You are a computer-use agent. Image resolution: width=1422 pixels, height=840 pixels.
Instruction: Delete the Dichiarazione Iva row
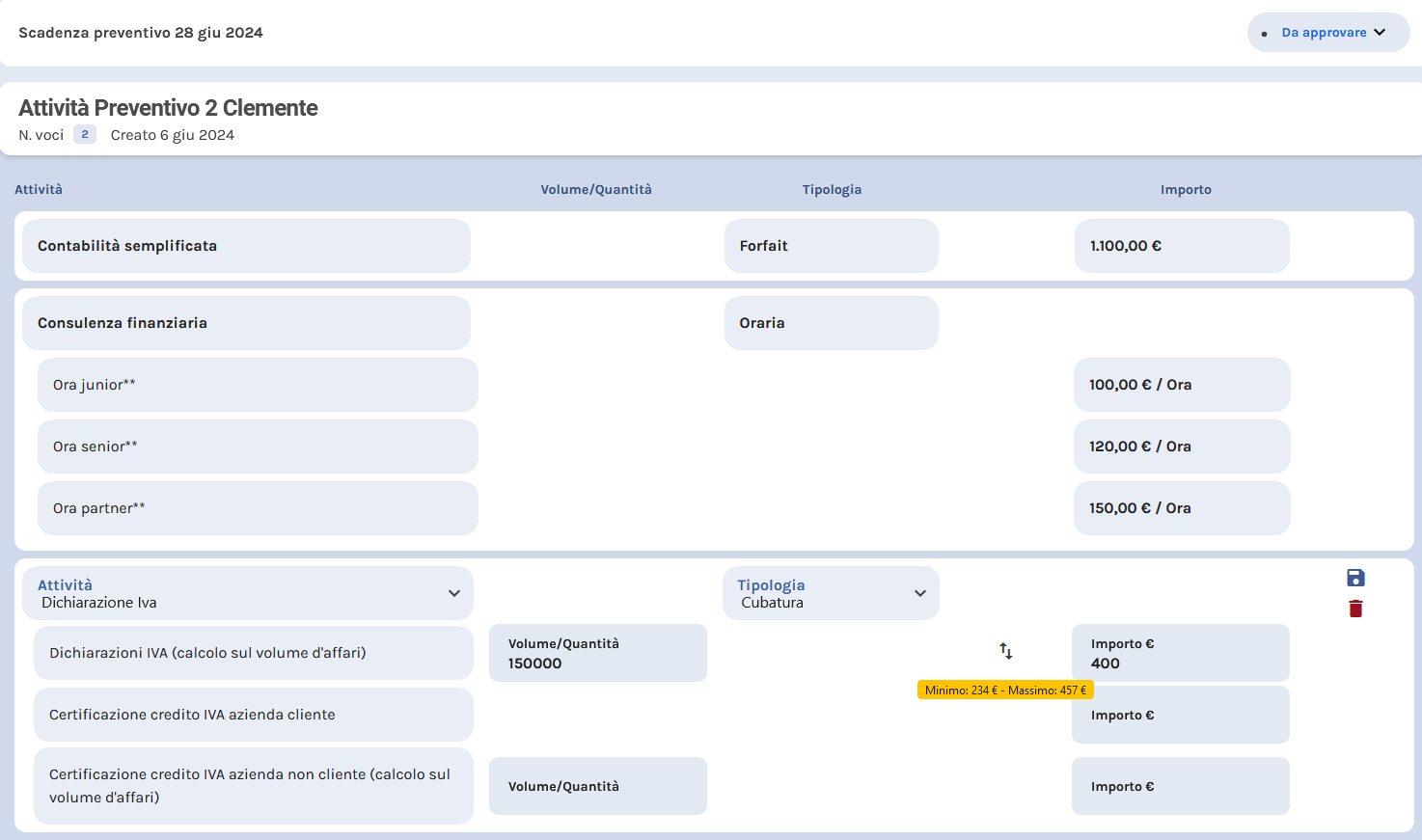1355,609
